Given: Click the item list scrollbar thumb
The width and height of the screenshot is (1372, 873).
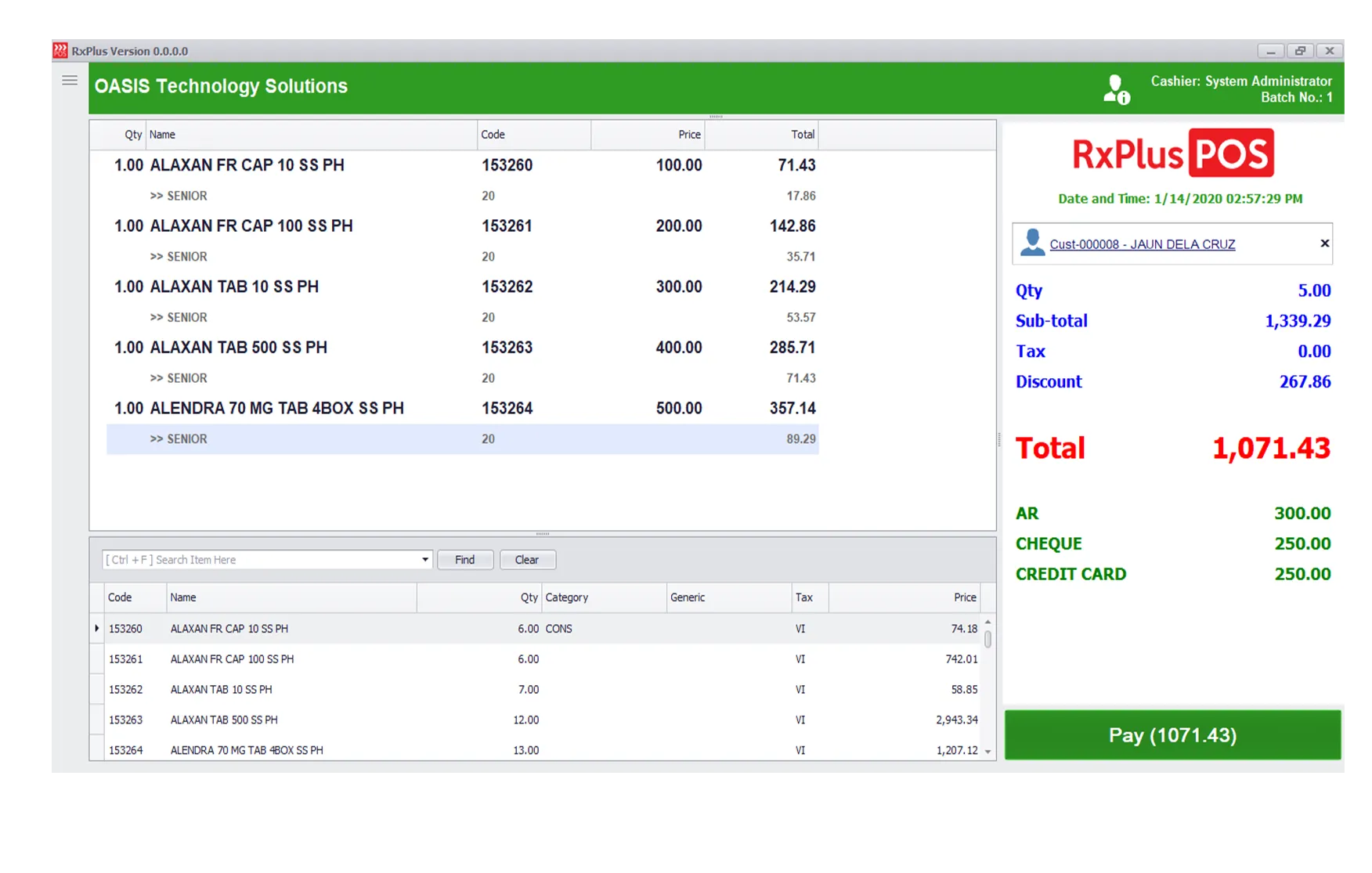Looking at the screenshot, I should [987, 639].
